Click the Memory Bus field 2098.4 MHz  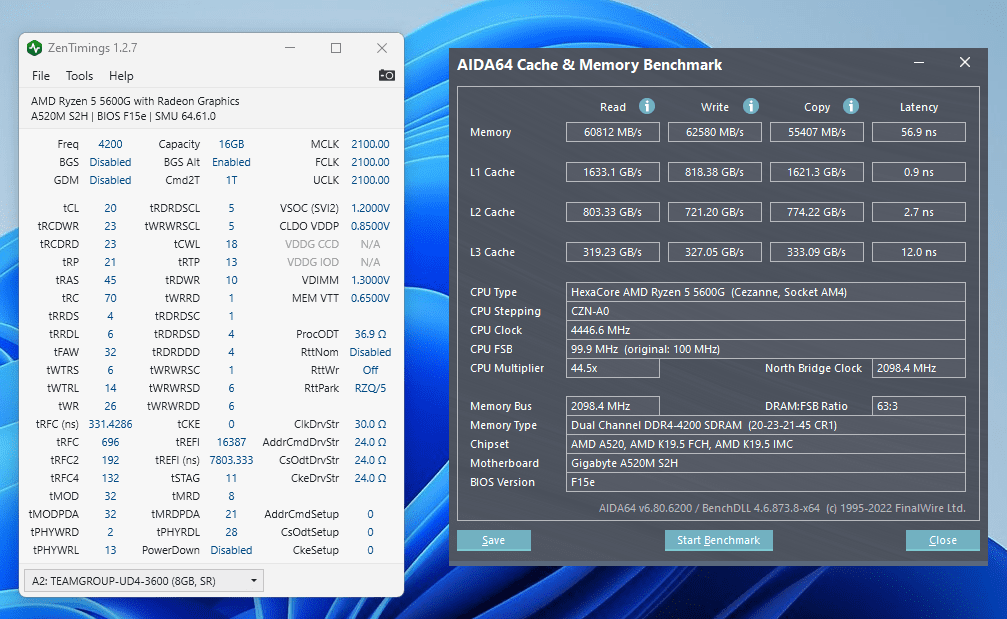(613, 406)
